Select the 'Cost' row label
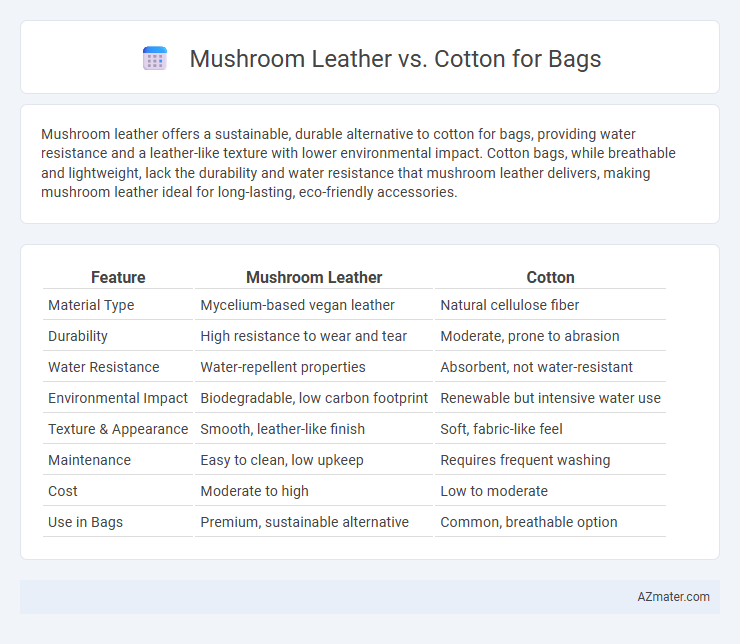Viewport: 740px width, 644px height. (63, 491)
